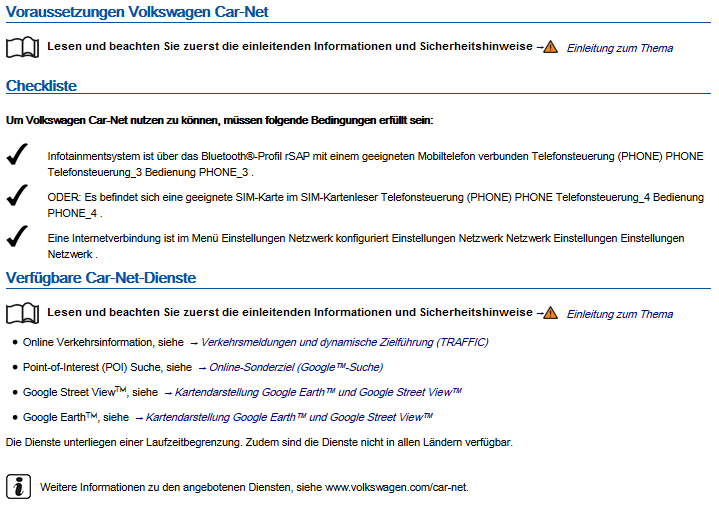The width and height of the screenshot is (719, 506).
Task: Click the Checkliste section heading
Action: (41, 86)
